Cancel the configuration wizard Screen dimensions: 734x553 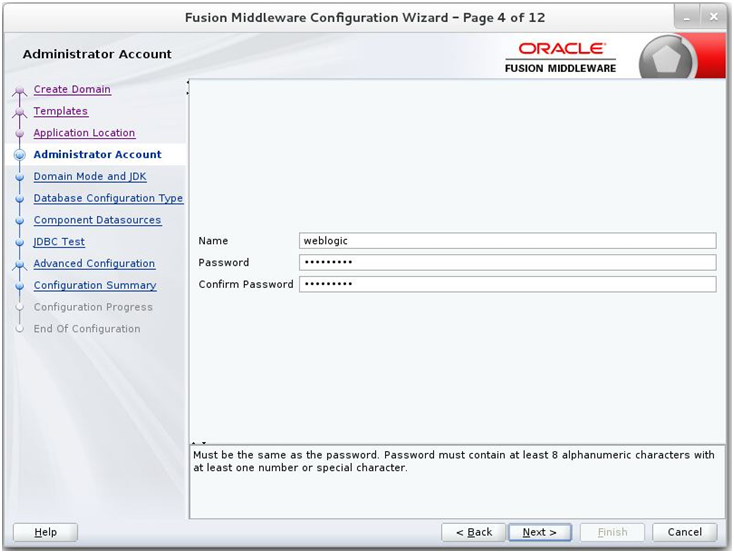coord(684,532)
